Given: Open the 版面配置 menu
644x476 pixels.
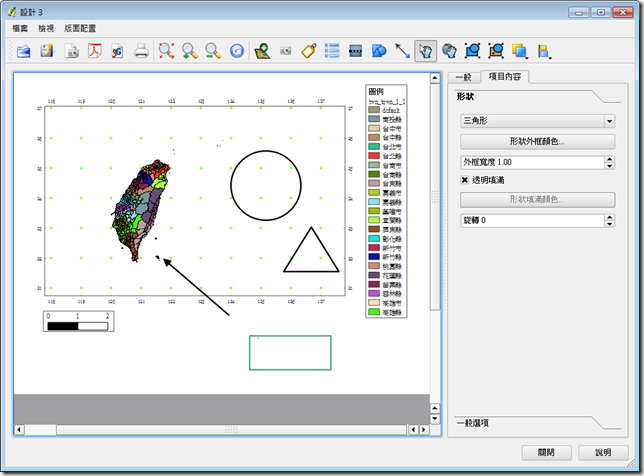Looking at the screenshot, I should [80, 28].
